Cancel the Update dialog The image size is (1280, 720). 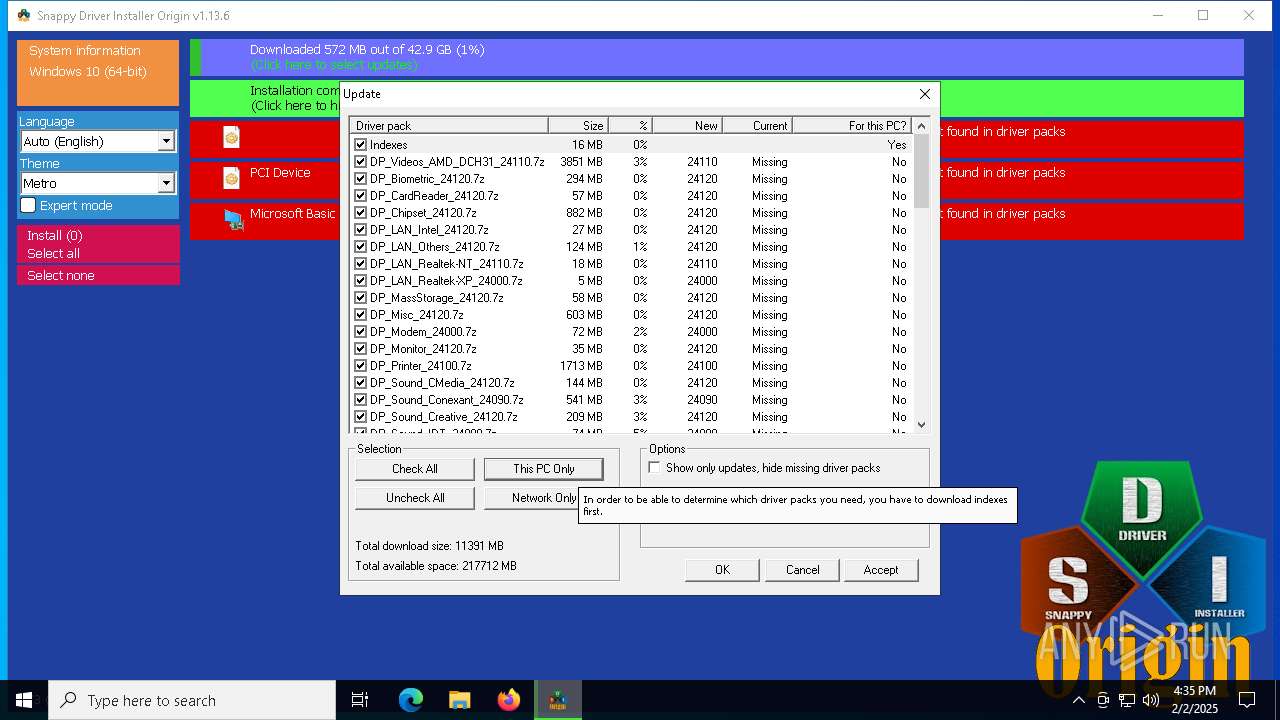[802, 570]
